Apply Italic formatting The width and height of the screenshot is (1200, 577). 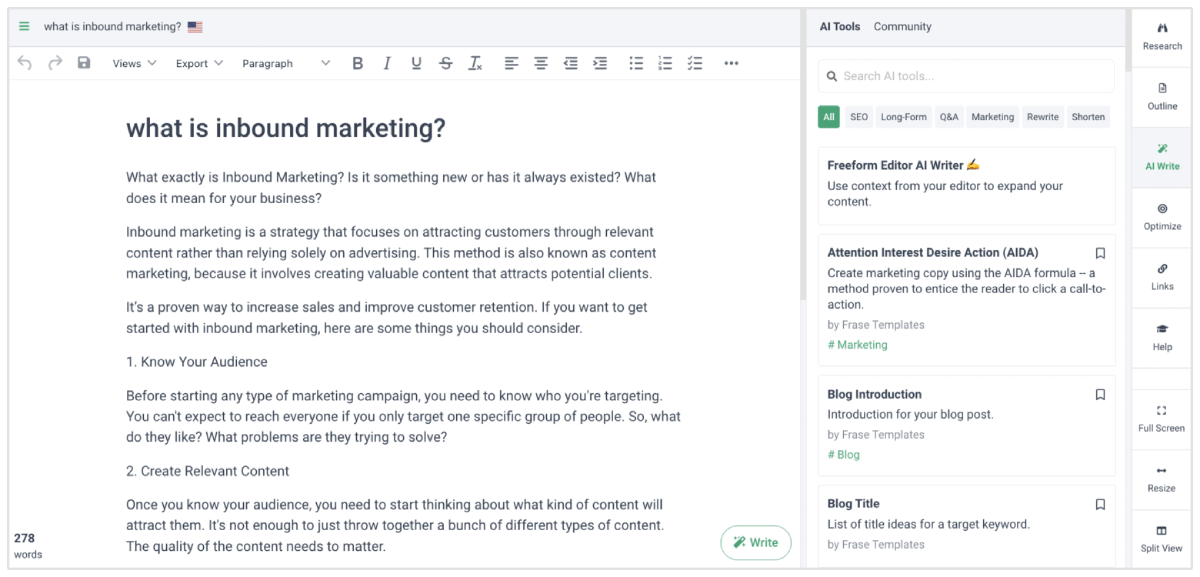[x=387, y=63]
